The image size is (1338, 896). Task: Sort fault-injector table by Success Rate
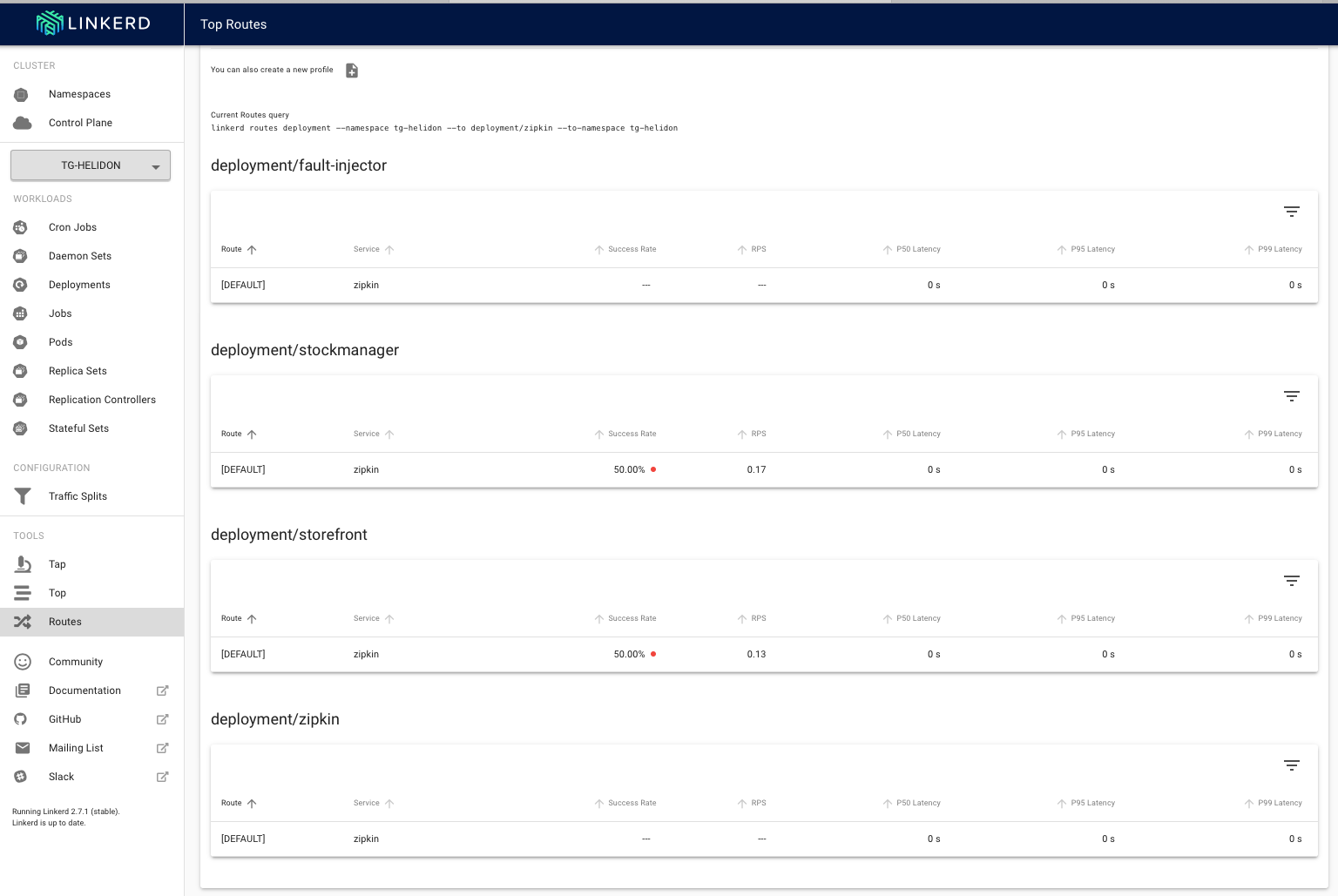click(x=625, y=249)
